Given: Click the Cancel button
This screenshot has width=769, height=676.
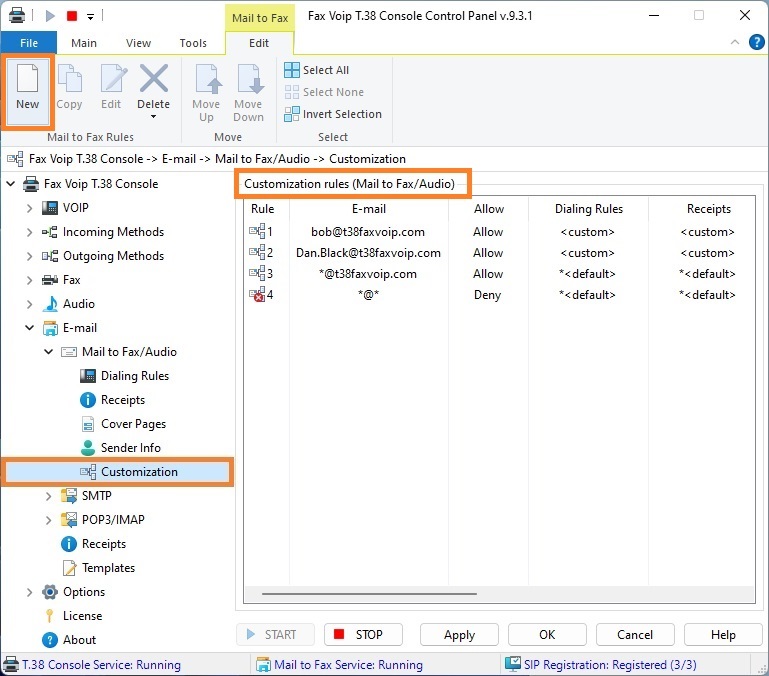Looking at the screenshot, I should 635,635.
